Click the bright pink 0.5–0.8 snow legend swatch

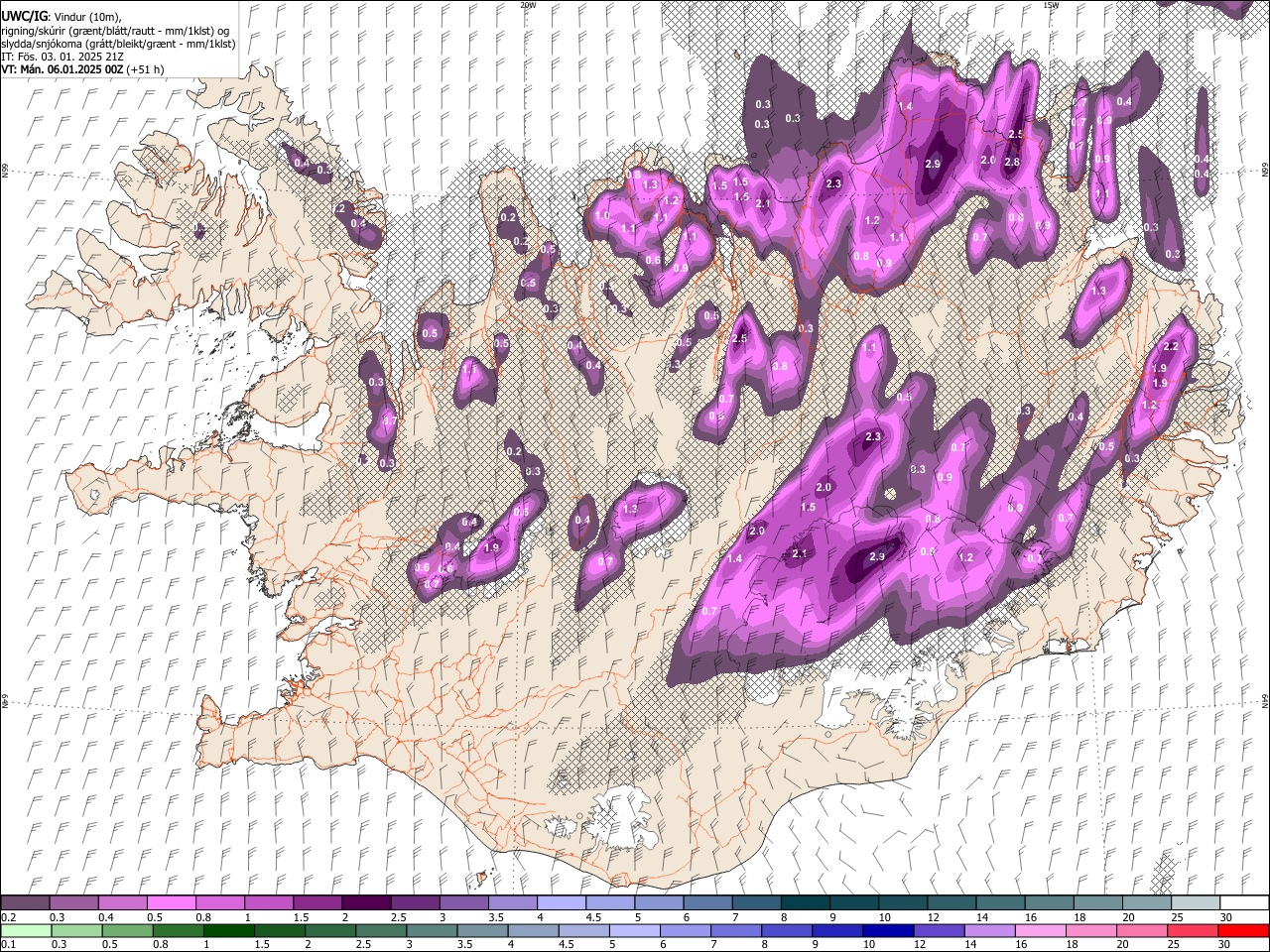(172, 902)
